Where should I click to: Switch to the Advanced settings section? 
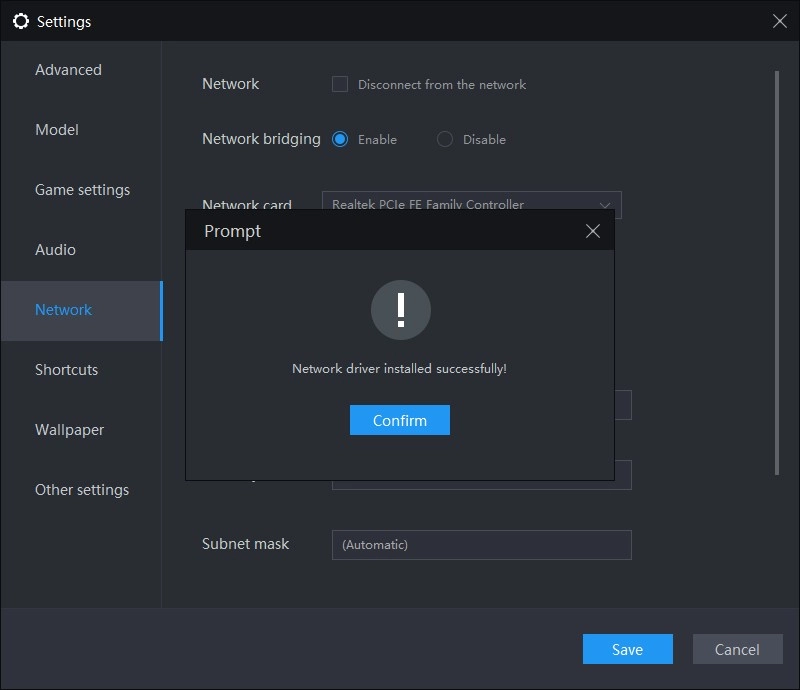click(68, 70)
